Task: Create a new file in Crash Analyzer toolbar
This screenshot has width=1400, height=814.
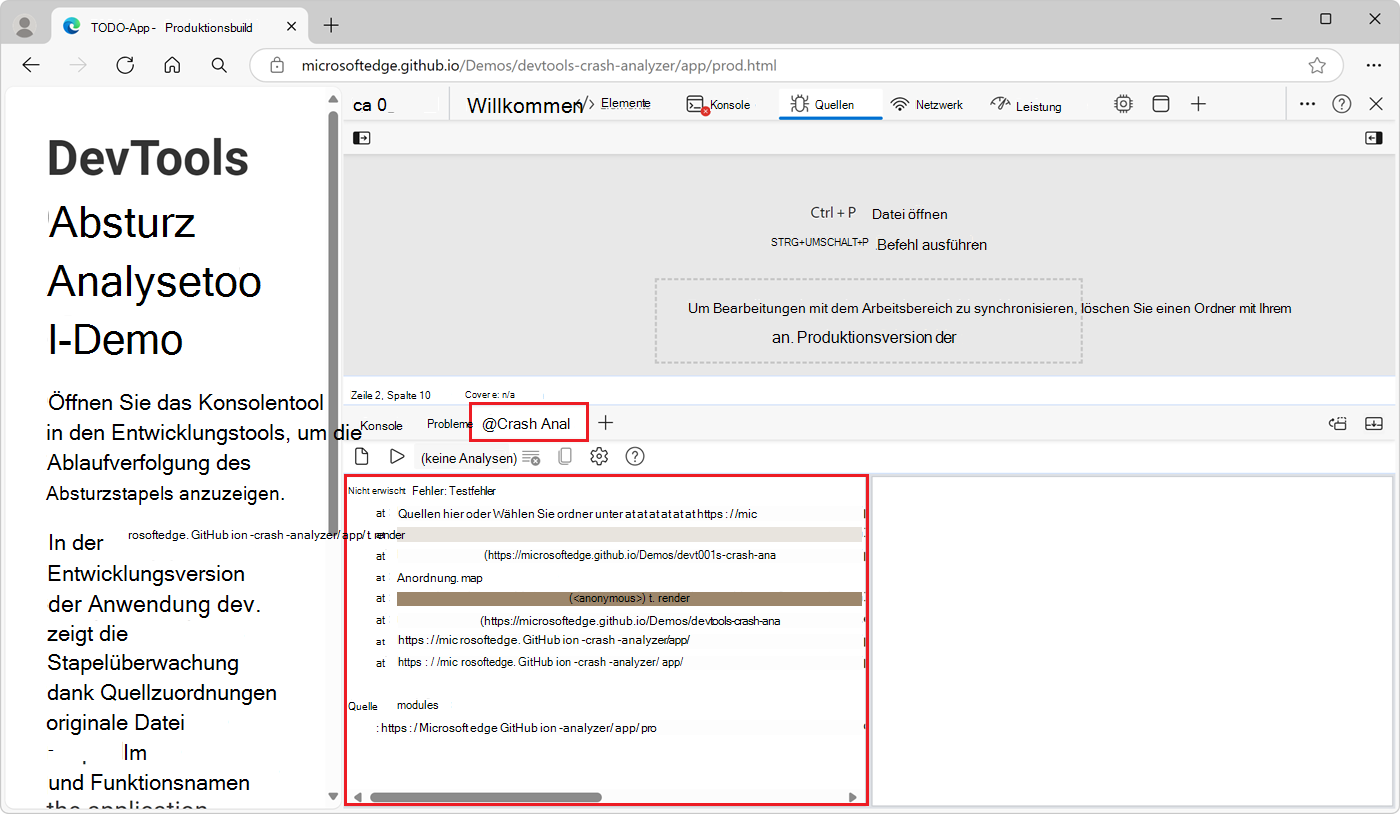Action: click(361, 456)
